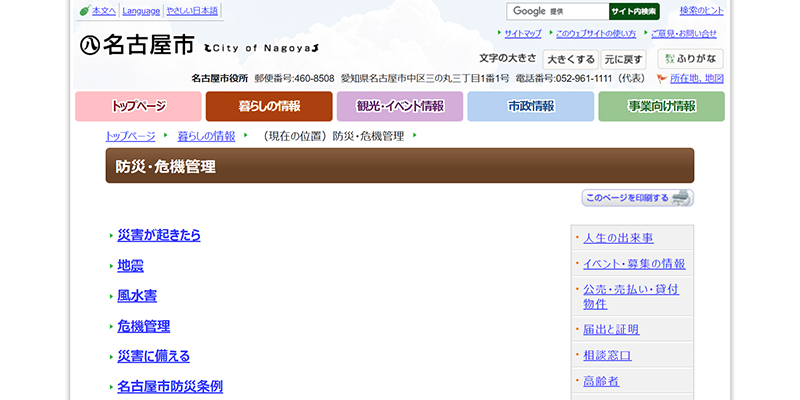
Task: Open the 暮らしの情報 navigation tab
Action: pyautogui.click(x=269, y=106)
